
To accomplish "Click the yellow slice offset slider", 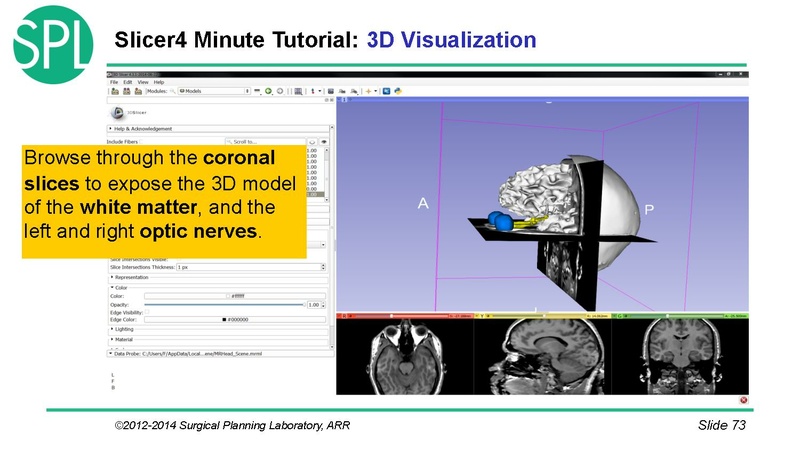I will pyautogui.click(x=539, y=316).
